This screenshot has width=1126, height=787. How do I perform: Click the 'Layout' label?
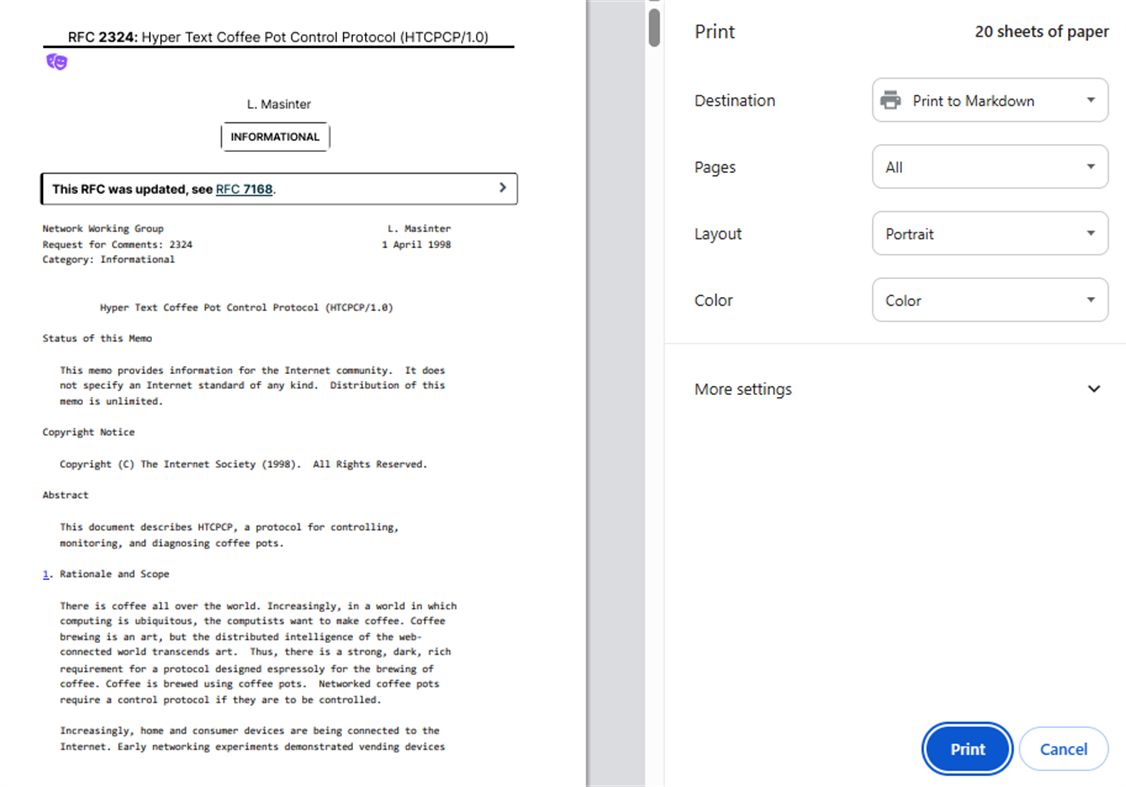[x=717, y=234]
